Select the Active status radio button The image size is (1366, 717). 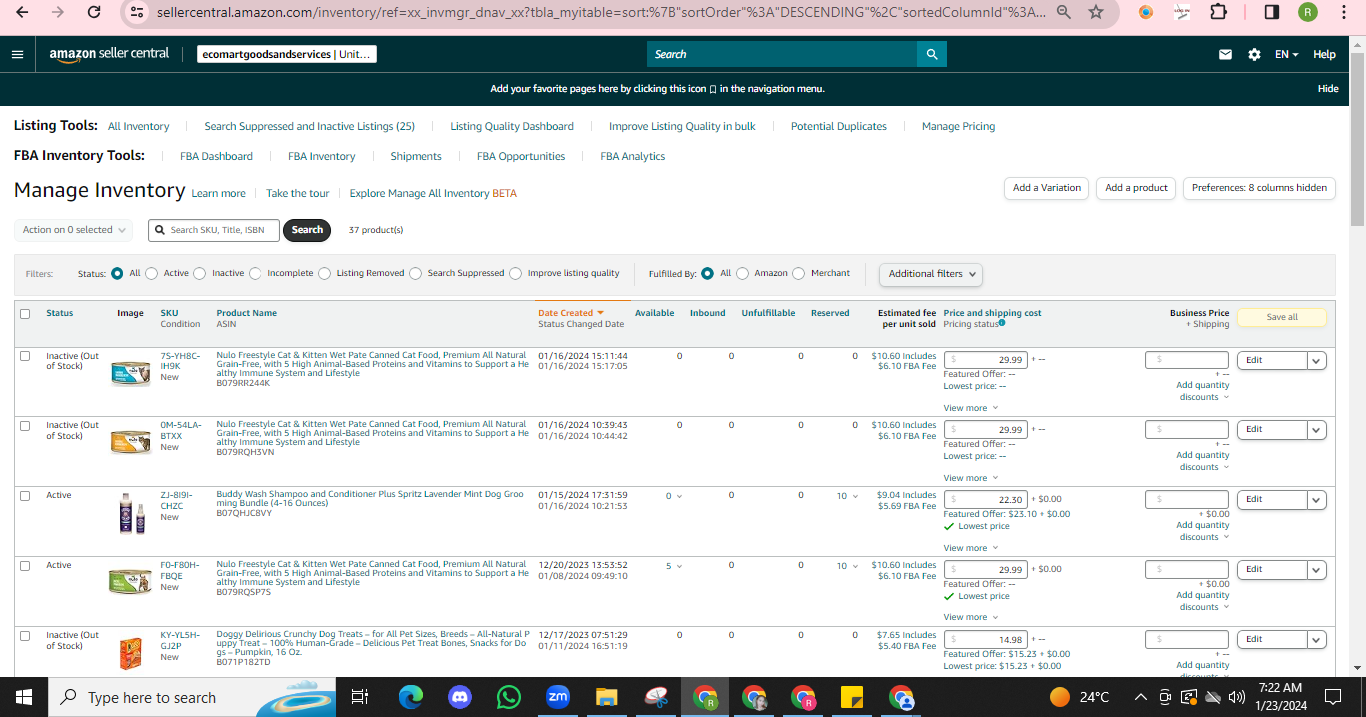(152, 273)
